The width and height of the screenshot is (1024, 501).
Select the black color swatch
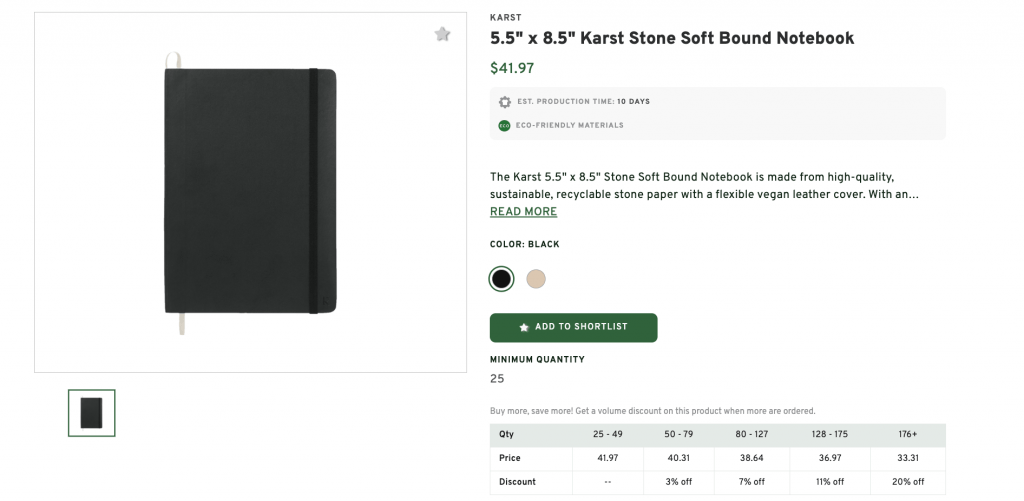coord(501,279)
